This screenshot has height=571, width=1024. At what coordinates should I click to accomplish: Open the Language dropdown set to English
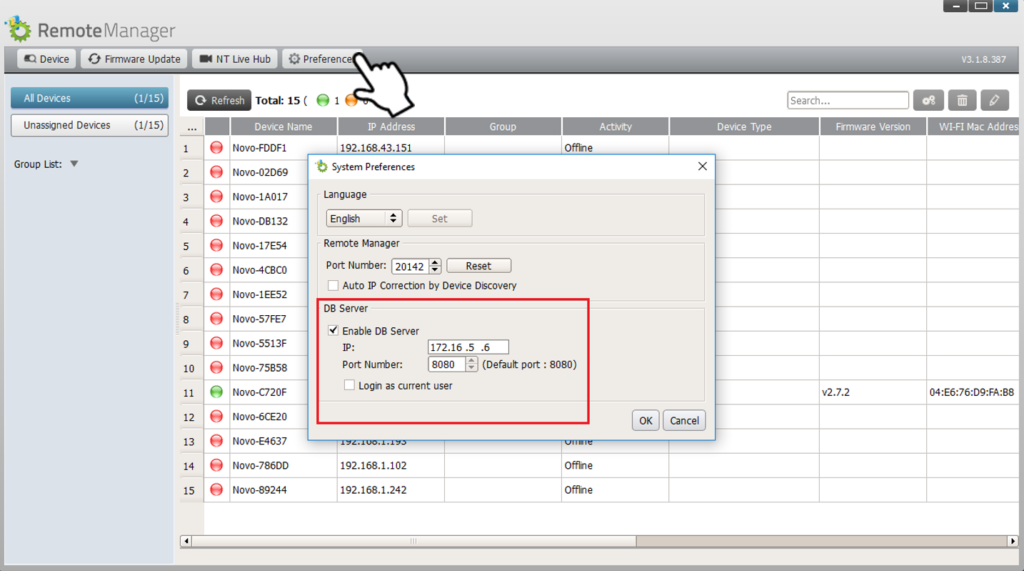364,218
